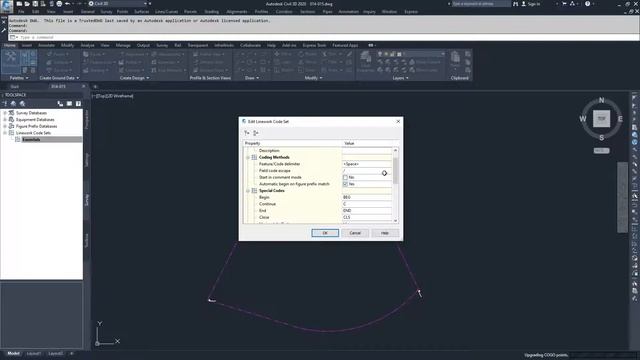Expand the Equipment Databases tree node
Viewport: 640px width, 360px height.
point(5,120)
